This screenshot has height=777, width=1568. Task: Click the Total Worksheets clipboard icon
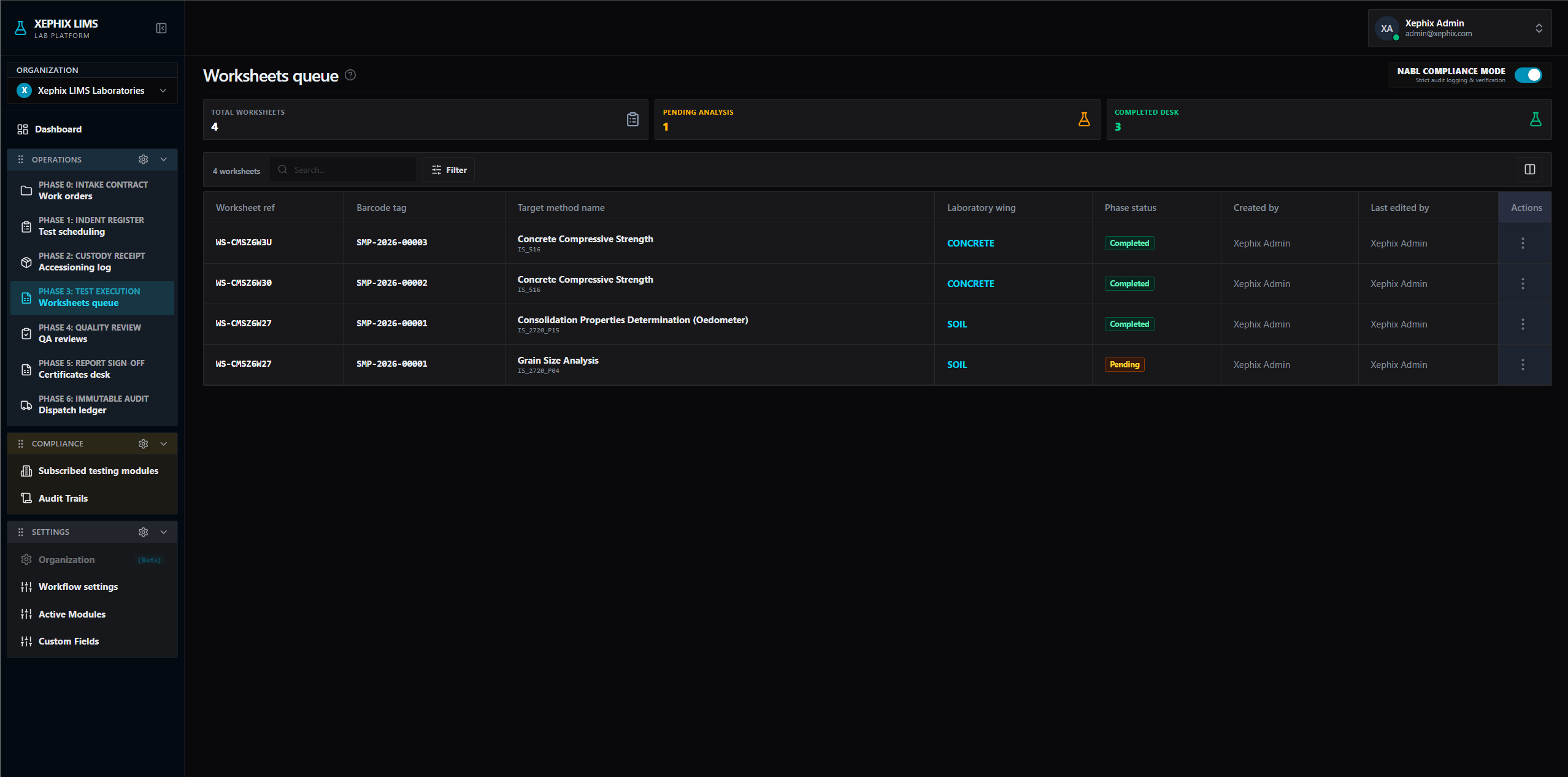click(632, 120)
